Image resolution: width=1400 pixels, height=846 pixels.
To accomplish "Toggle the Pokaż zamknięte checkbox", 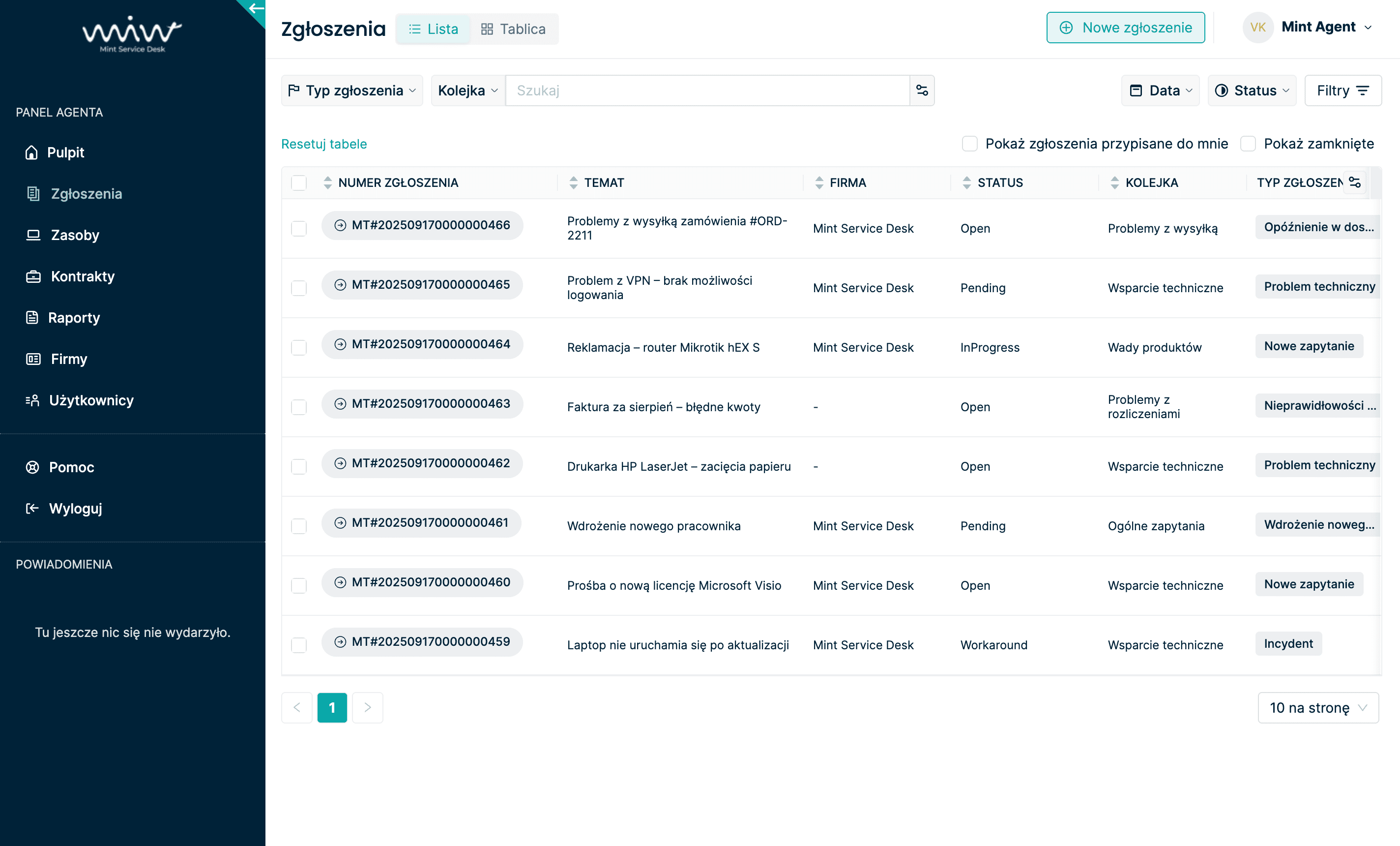I will point(1248,144).
